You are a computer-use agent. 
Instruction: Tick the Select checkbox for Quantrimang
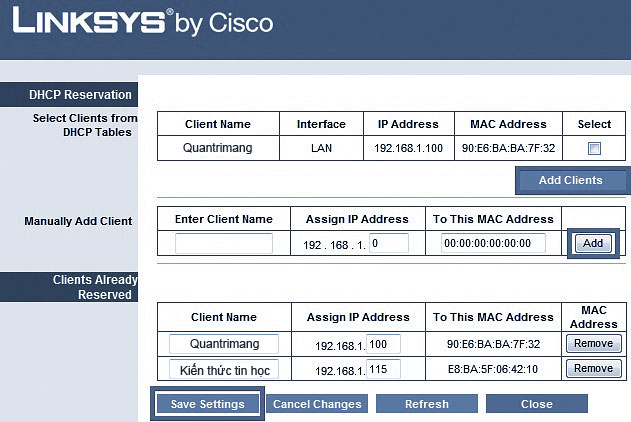(594, 148)
